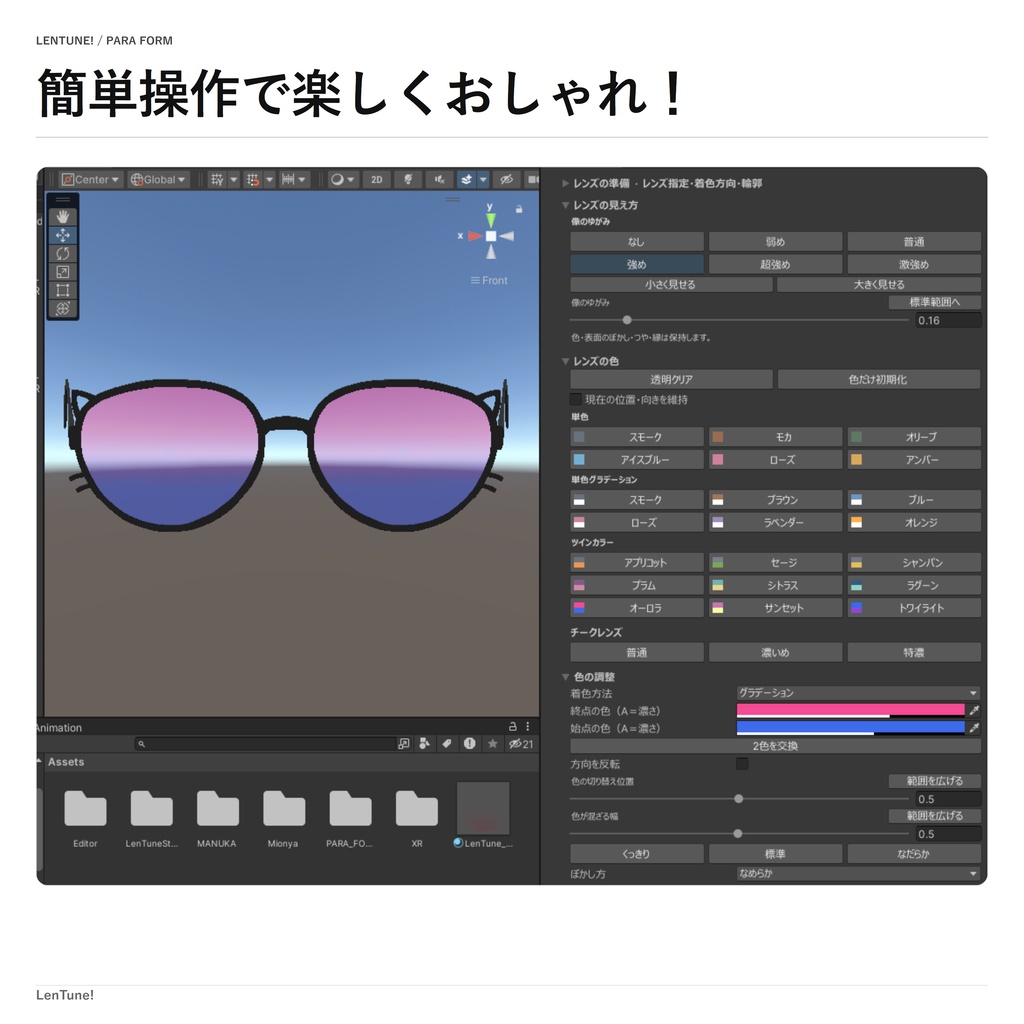Image resolution: width=1024 pixels, height=1024 pixels.
Task: Click the favorites star icon
Action: click(493, 744)
